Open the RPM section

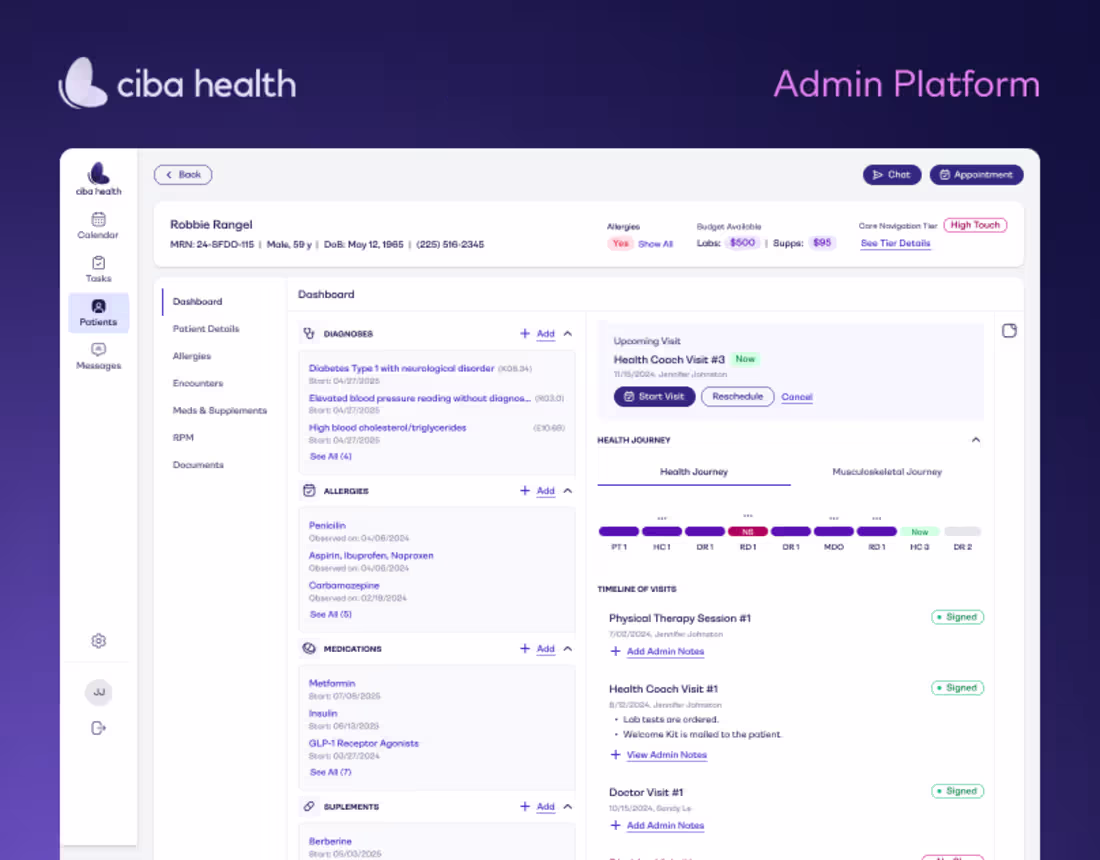tap(183, 437)
